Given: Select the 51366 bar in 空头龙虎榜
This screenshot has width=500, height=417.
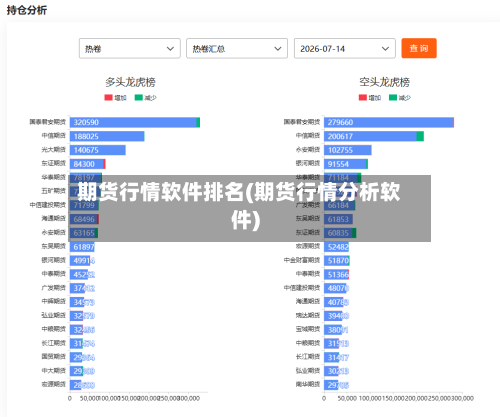Looking at the screenshot, I should coord(337,275).
